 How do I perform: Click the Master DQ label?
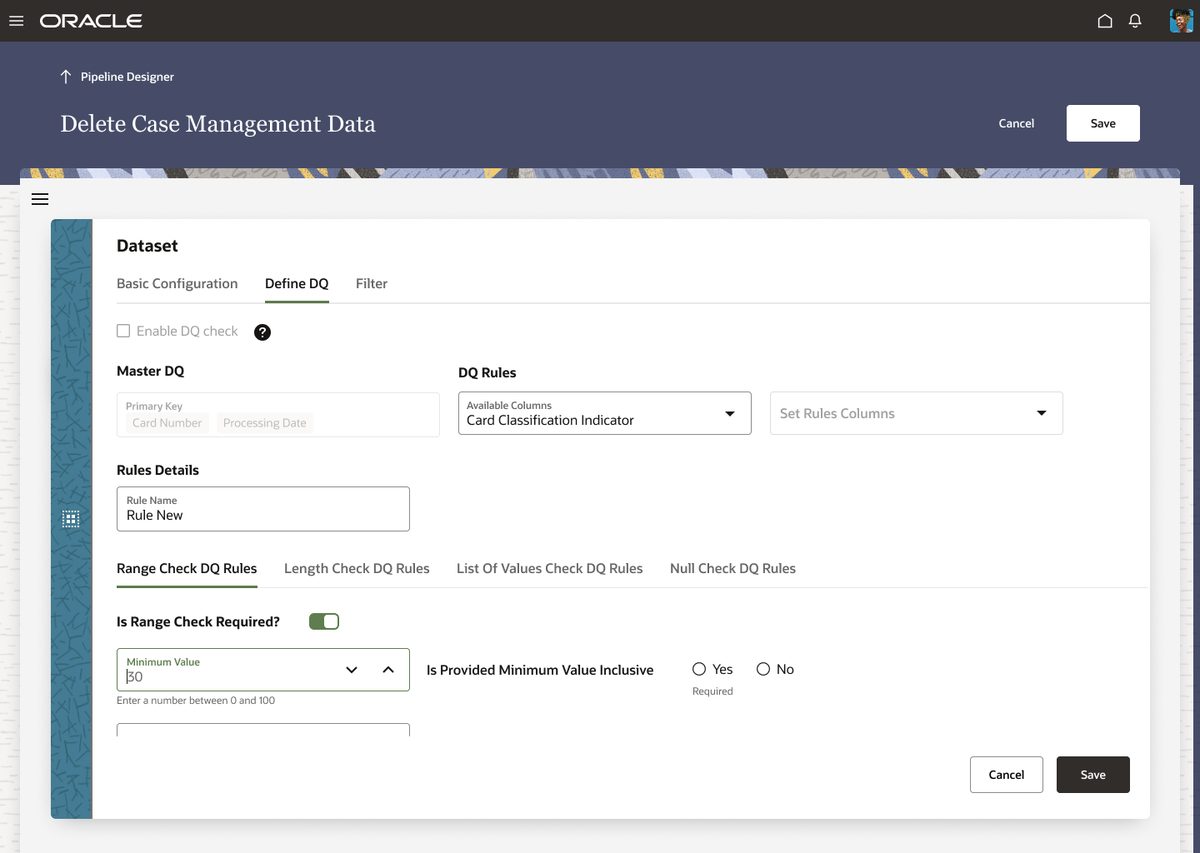[x=150, y=371]
